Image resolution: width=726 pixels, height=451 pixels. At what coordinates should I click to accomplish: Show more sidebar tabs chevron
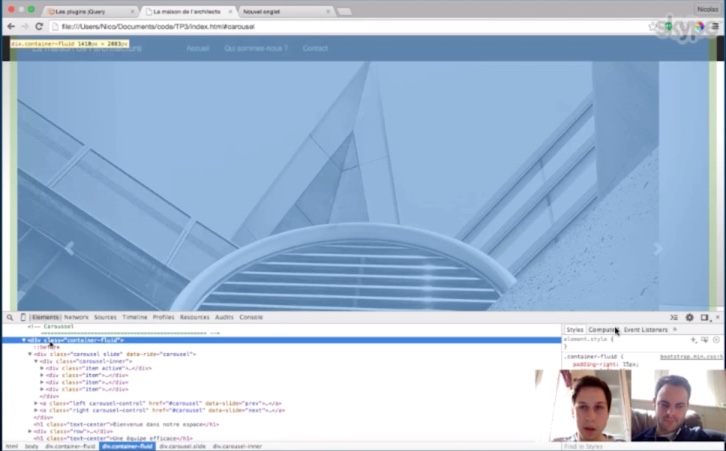(675, 330)
